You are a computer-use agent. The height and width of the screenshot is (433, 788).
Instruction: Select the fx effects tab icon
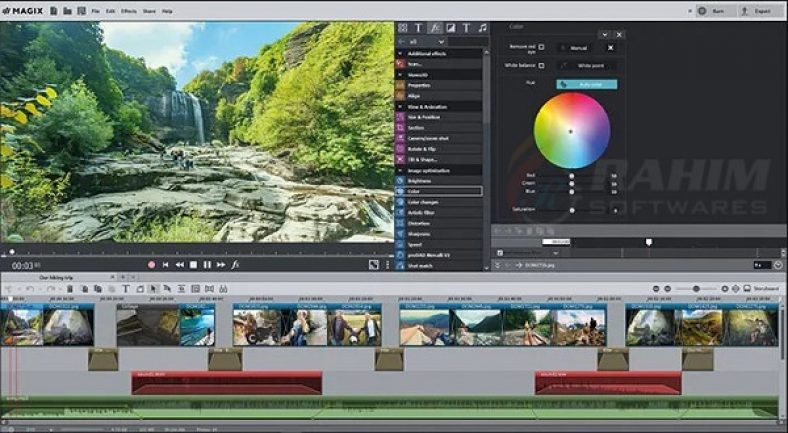pos(435,28)
